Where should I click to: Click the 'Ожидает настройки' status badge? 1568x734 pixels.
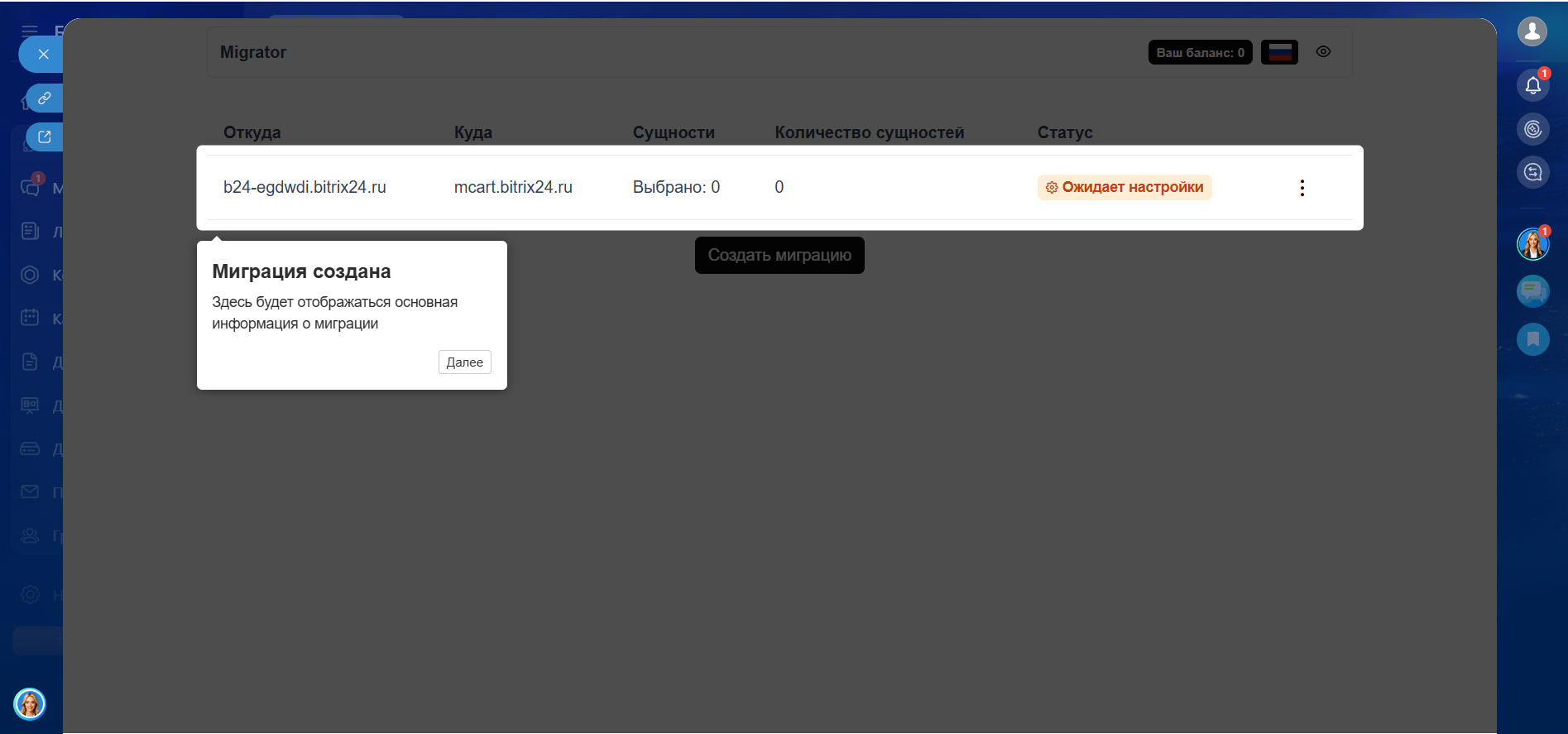[1124, 187]
